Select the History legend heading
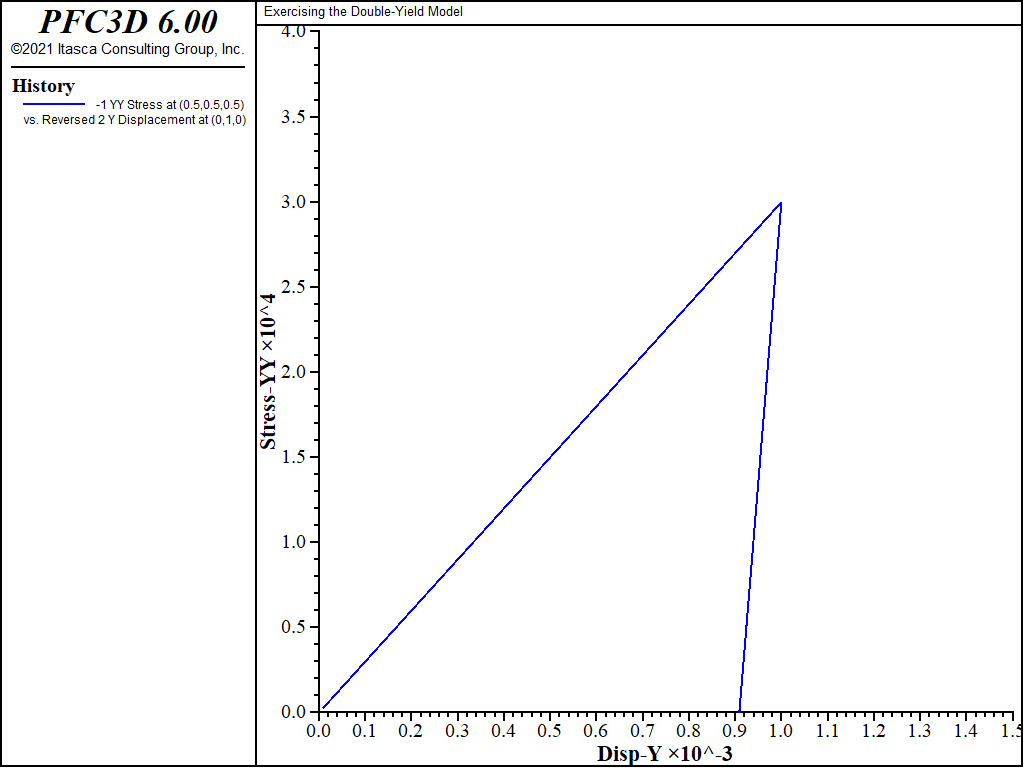The image size is (1024, 768). pyautogui.click(x=43, y=86)
